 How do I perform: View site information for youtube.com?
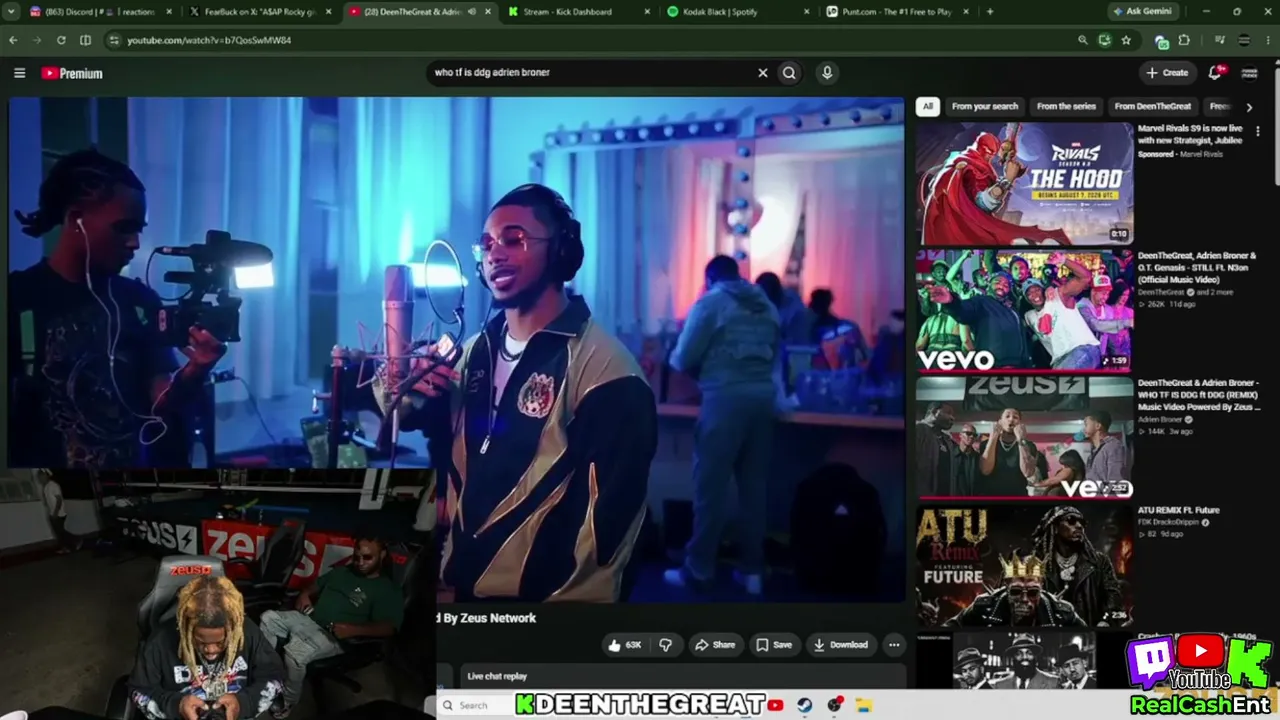click(114, 40)
